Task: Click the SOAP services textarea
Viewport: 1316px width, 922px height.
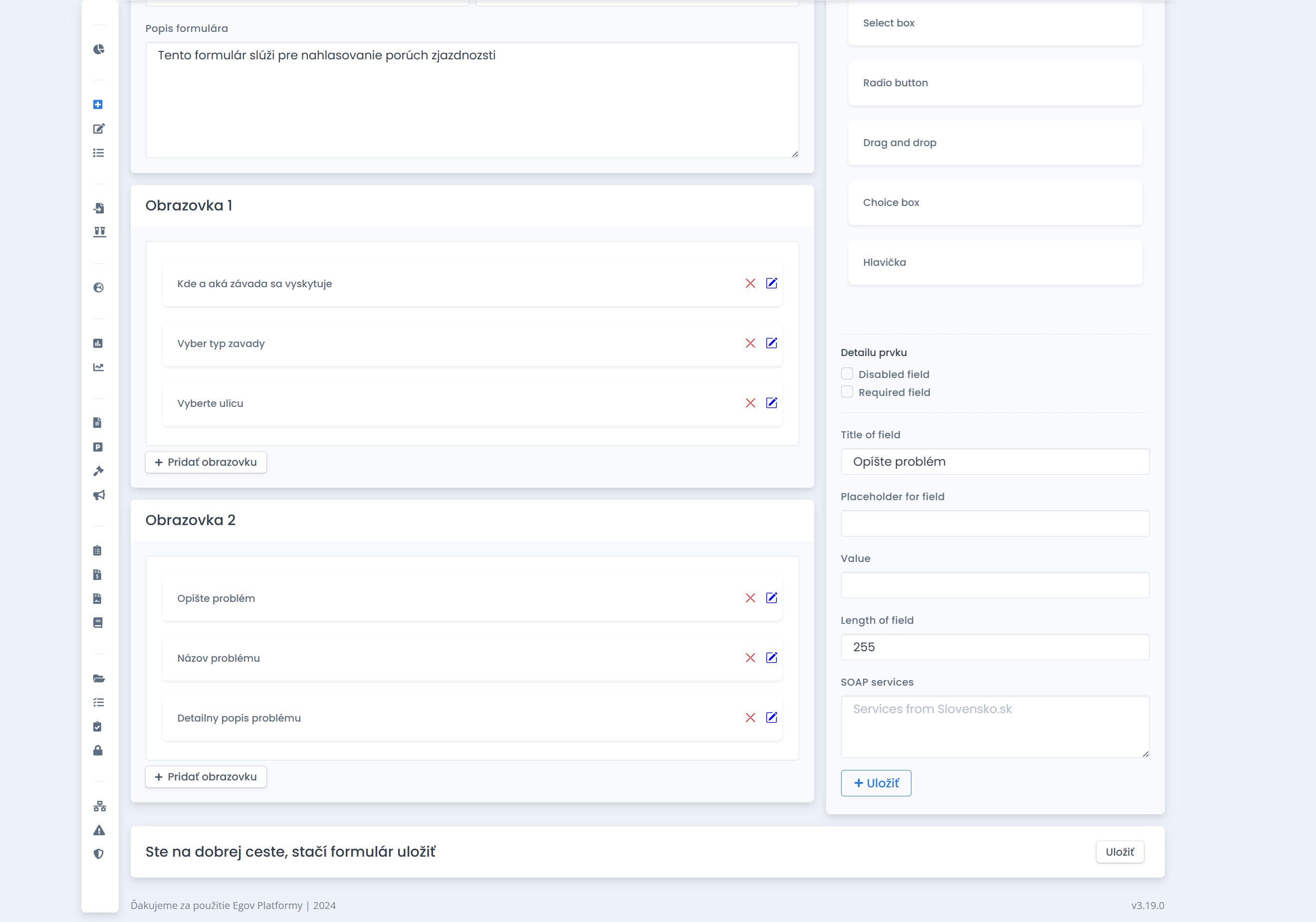Action: [994, 726]
